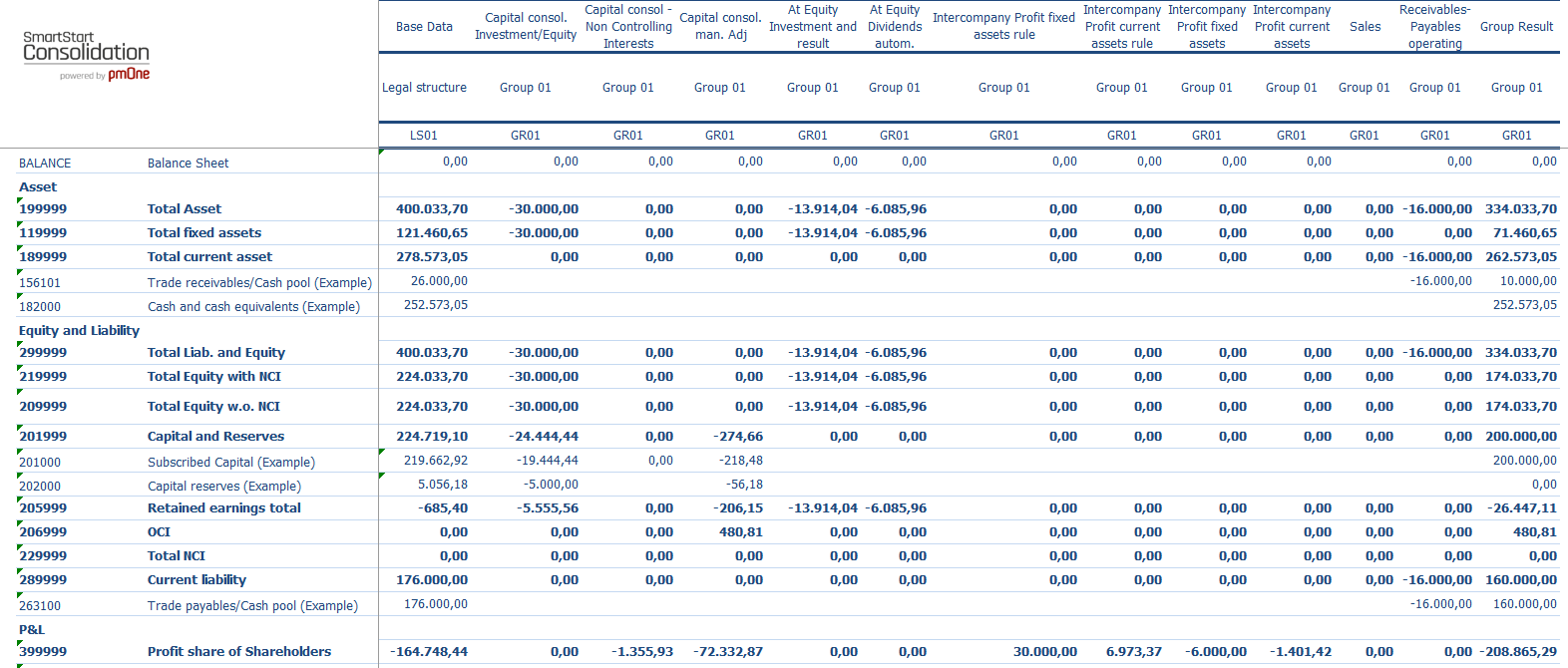The width and height of the screenshot is (1568, 668).
Task: Click the SmartStart Consolidation logo
Action: click(86, 47)
